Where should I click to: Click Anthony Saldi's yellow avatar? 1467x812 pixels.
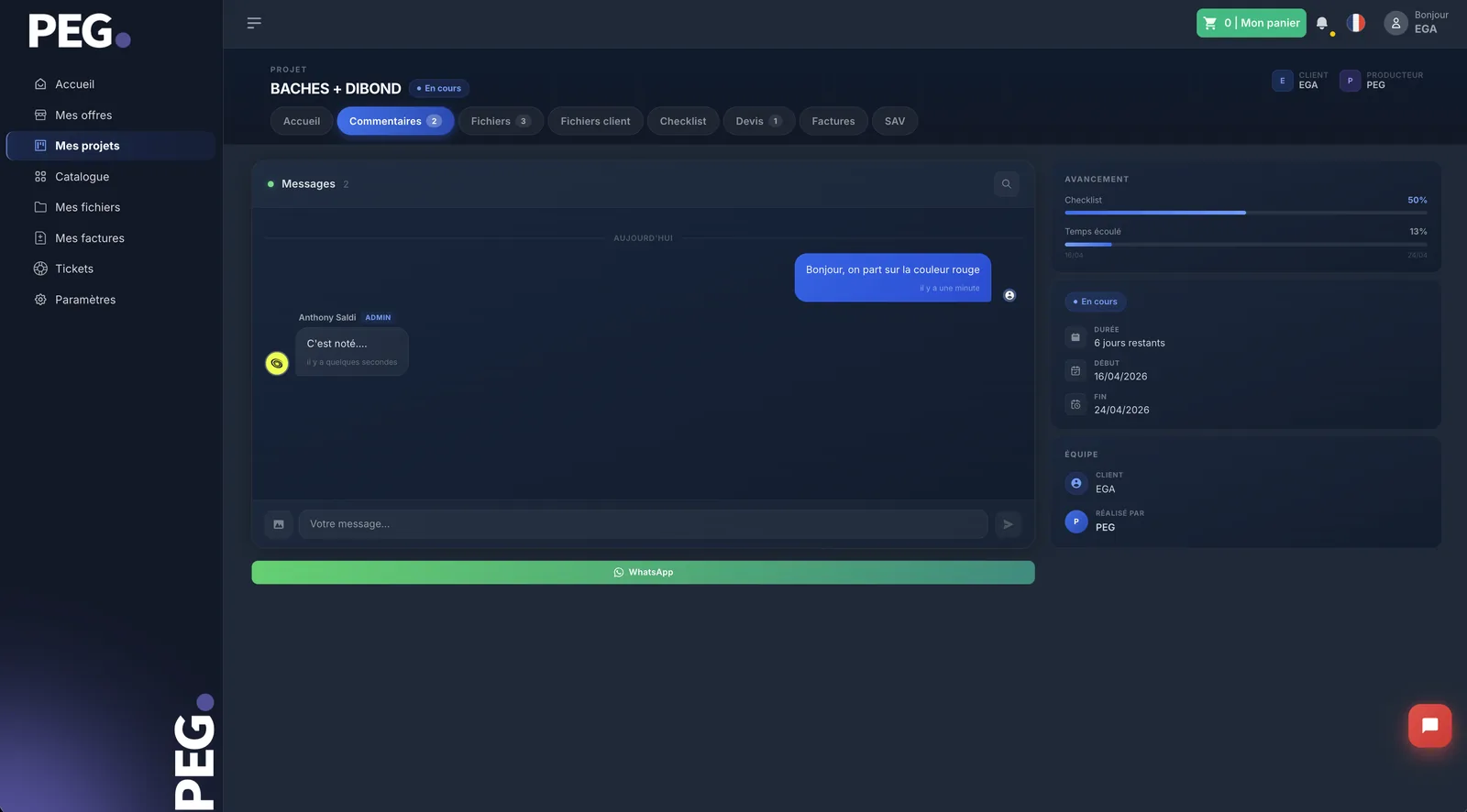tap(277, 364)
